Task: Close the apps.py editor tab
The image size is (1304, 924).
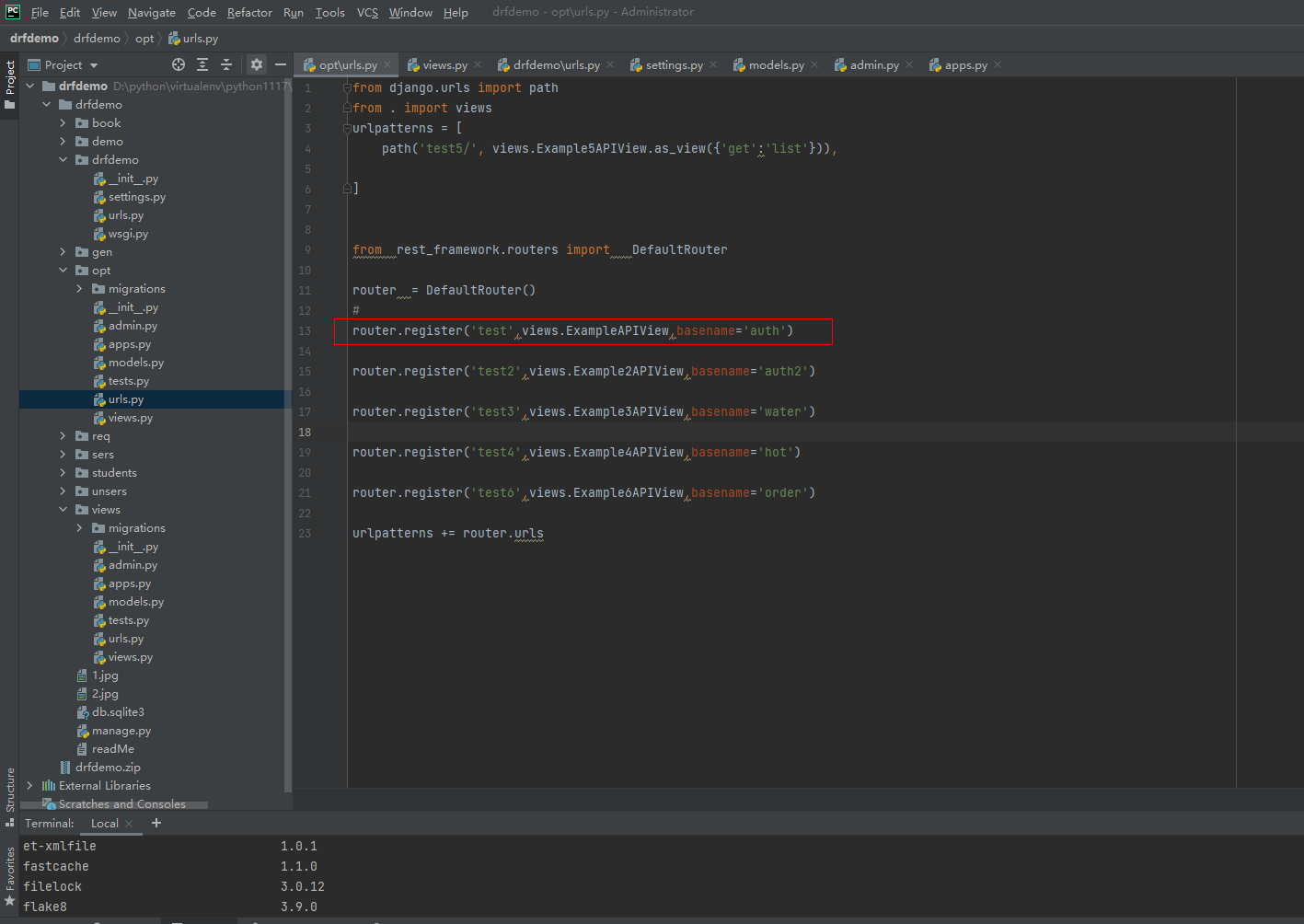Action: pyautogui.click(x=998, y=64)
